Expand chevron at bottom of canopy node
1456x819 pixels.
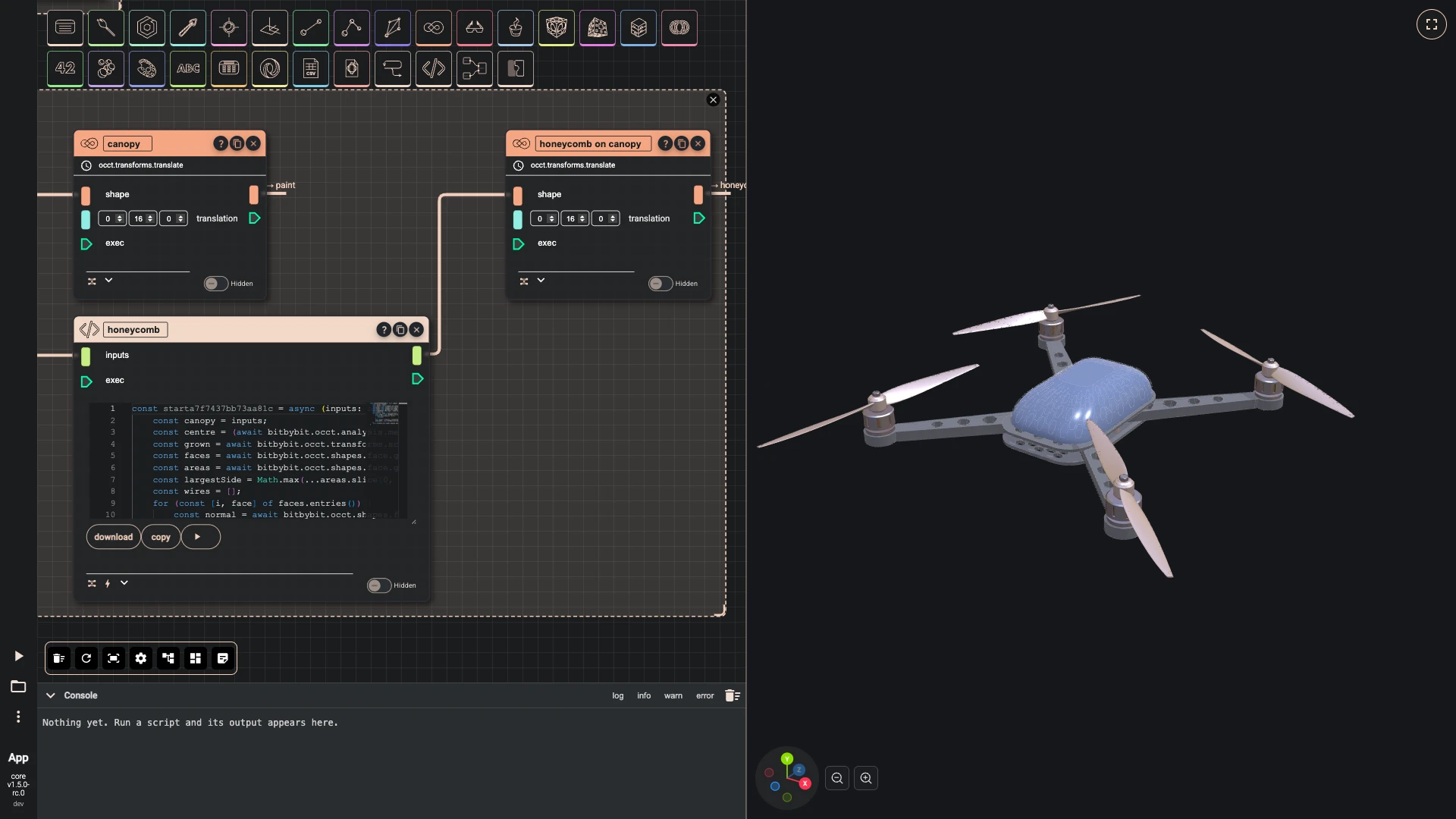pos(108,281)
